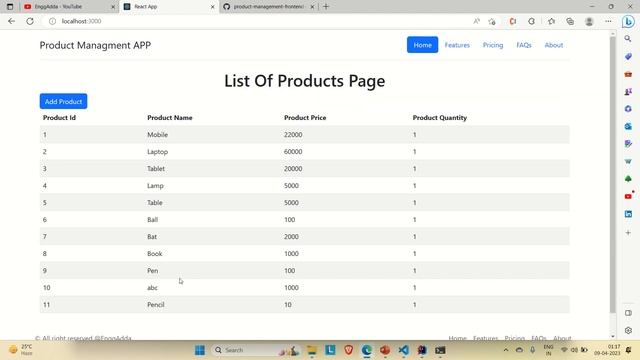Open the Features nav link

457,45
